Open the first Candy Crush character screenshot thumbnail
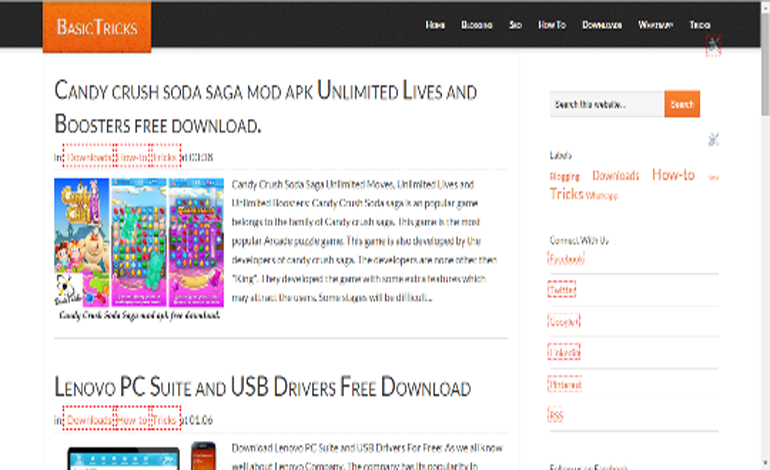This screenshot has width=770, height=470. (82, 243)
